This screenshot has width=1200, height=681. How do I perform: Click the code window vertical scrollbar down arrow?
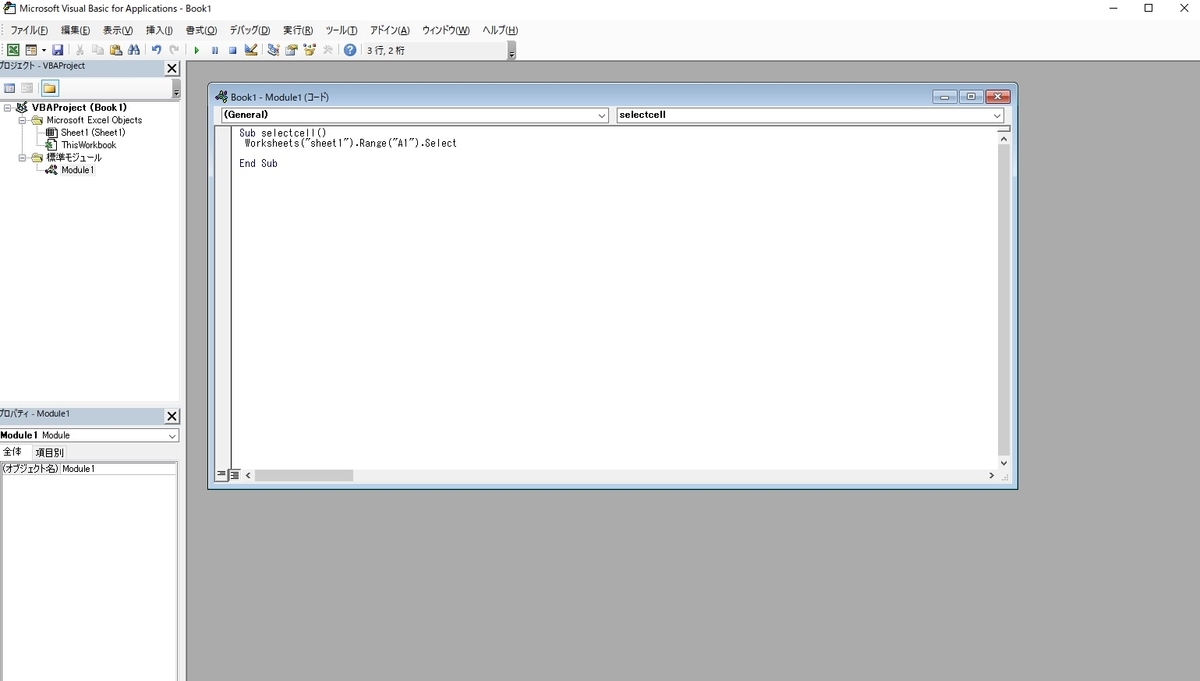tap(1004, 463)
